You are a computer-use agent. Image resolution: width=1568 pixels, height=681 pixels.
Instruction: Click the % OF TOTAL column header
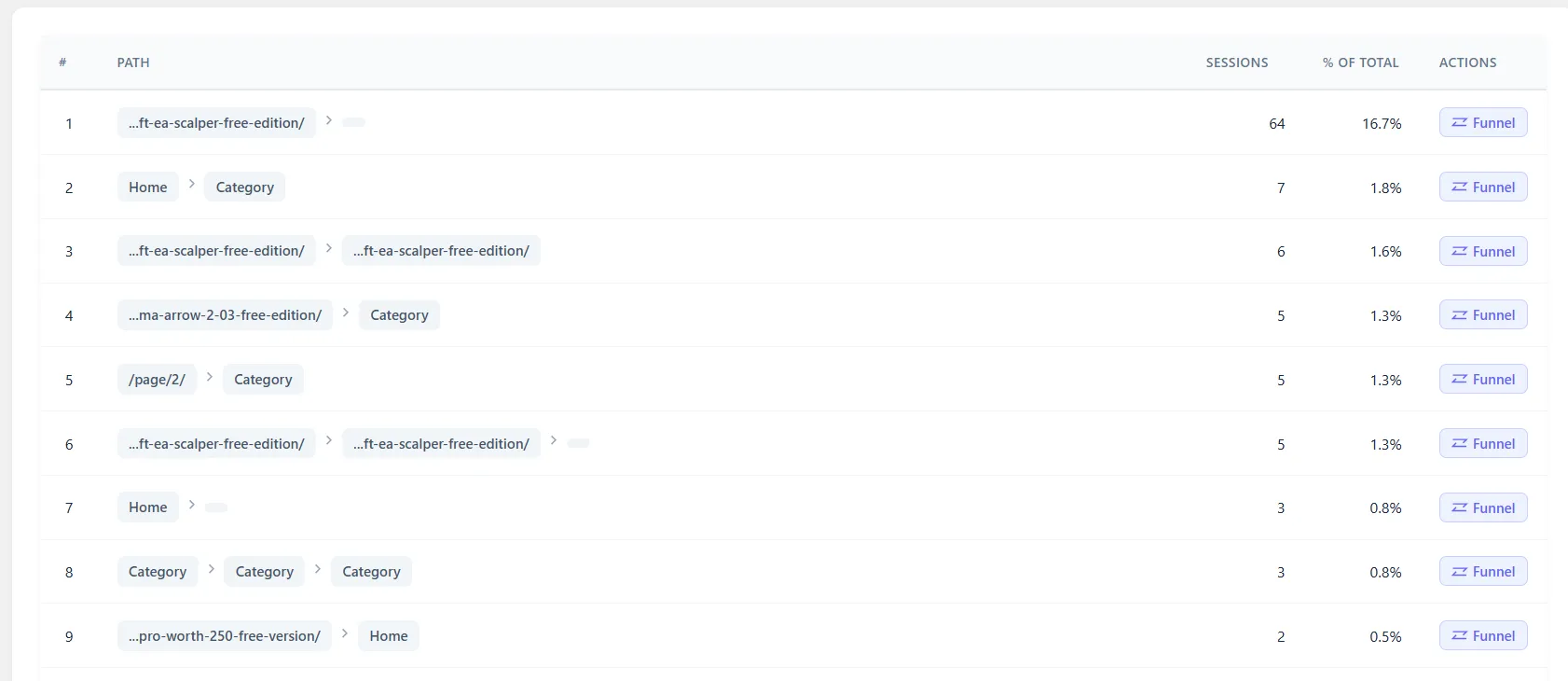[x=1360, y=63]
